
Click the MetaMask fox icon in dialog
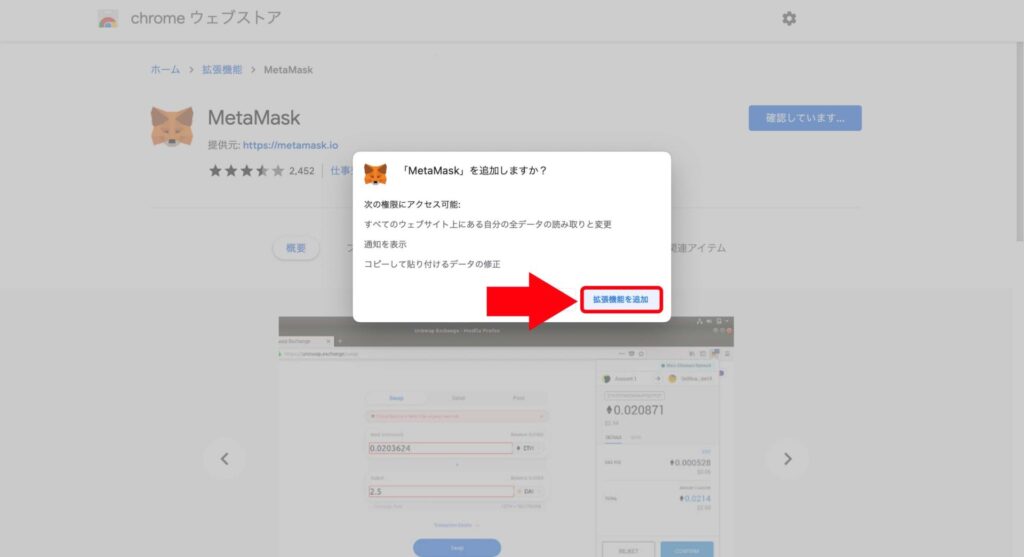(x=376, y=174)
